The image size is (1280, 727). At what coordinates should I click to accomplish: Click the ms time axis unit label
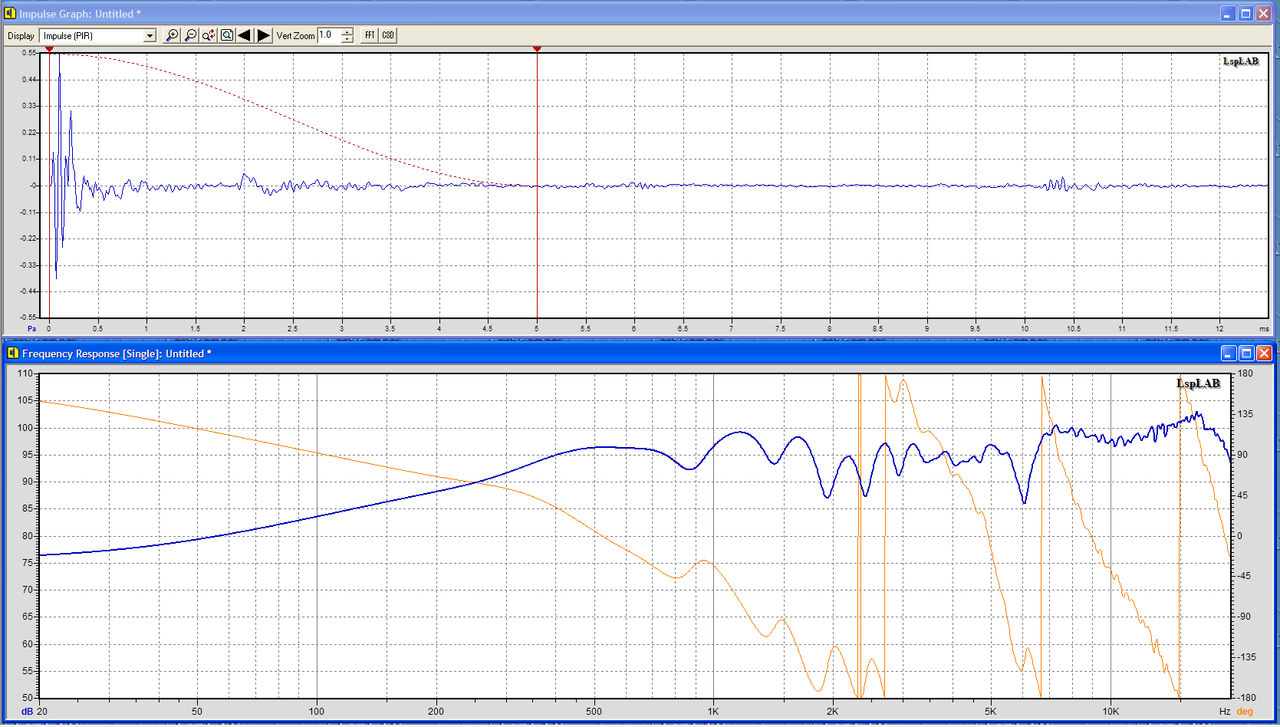click(x=1264, y=327)
